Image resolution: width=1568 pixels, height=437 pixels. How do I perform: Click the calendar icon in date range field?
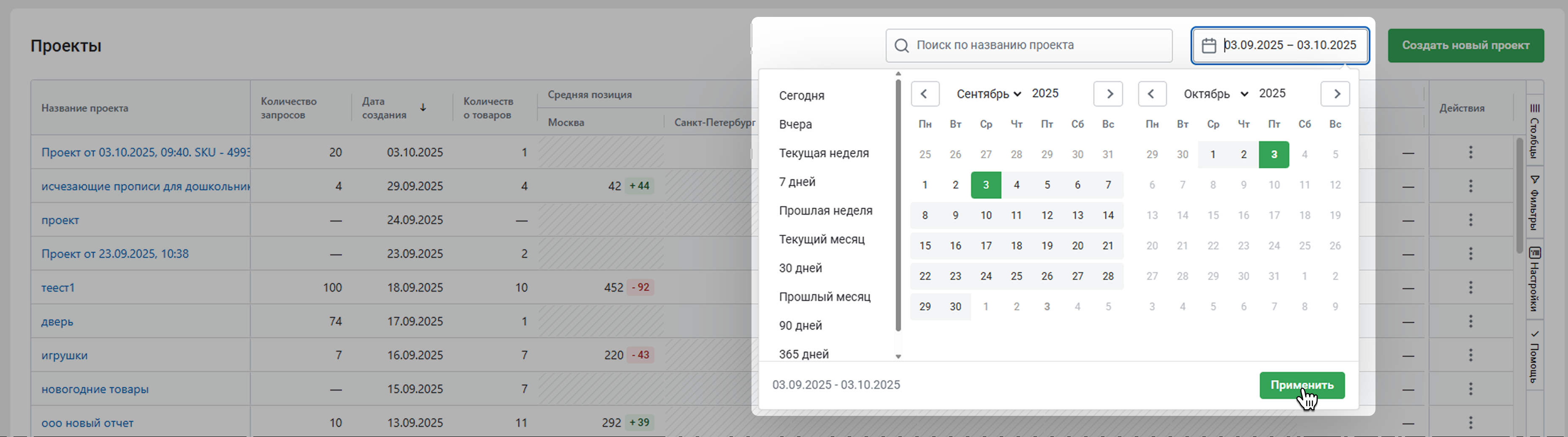pos(1209,46)
